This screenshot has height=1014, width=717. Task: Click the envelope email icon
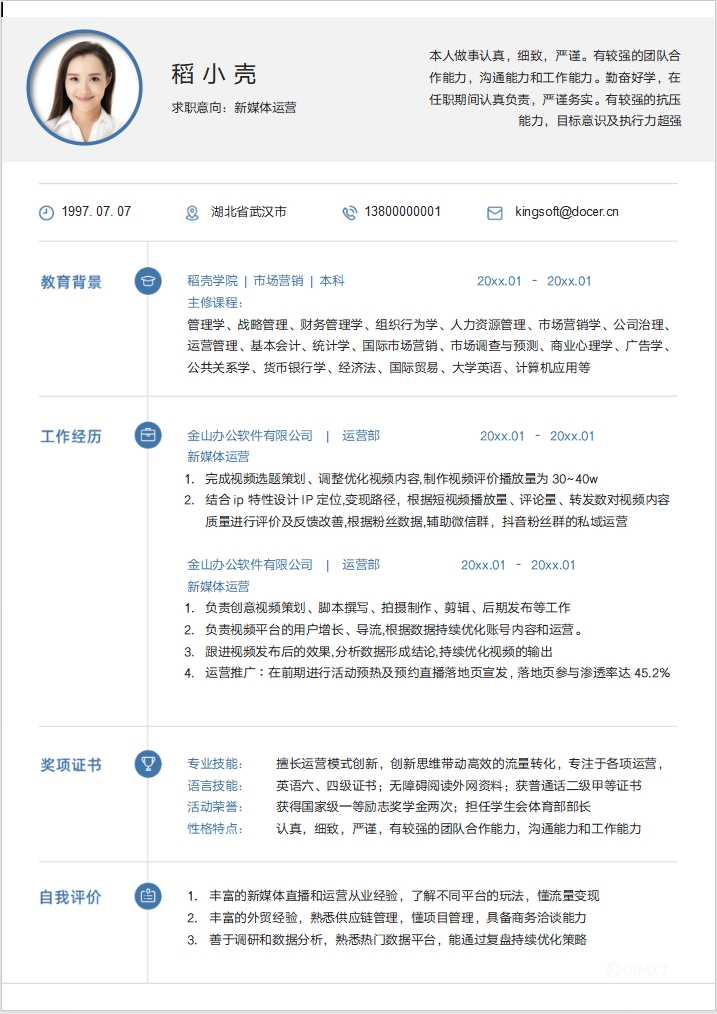point(494,213)
